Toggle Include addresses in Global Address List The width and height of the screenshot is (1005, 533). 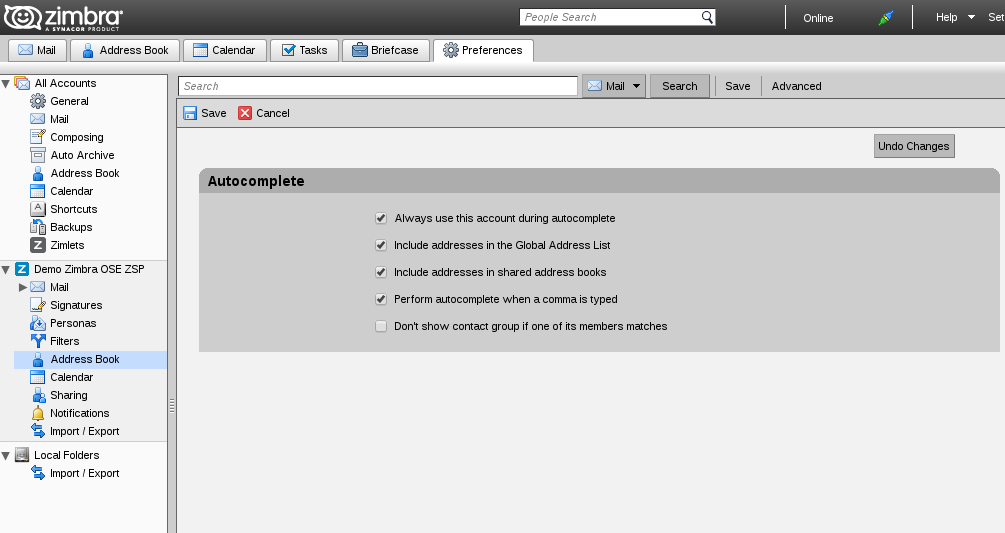381,245
